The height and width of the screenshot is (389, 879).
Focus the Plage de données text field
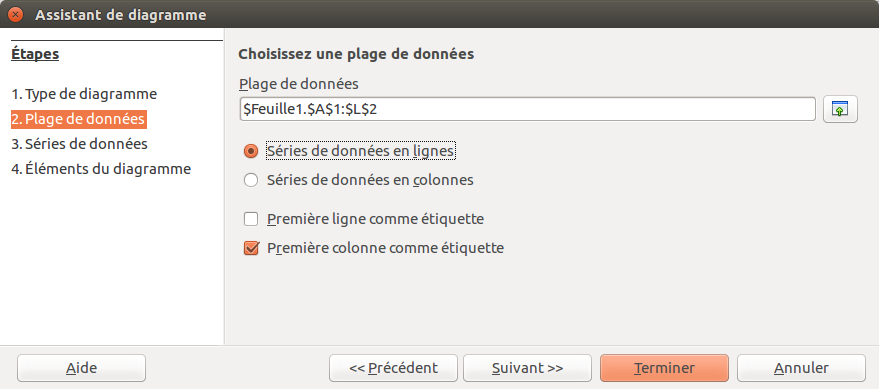click(x=527, y=109)
